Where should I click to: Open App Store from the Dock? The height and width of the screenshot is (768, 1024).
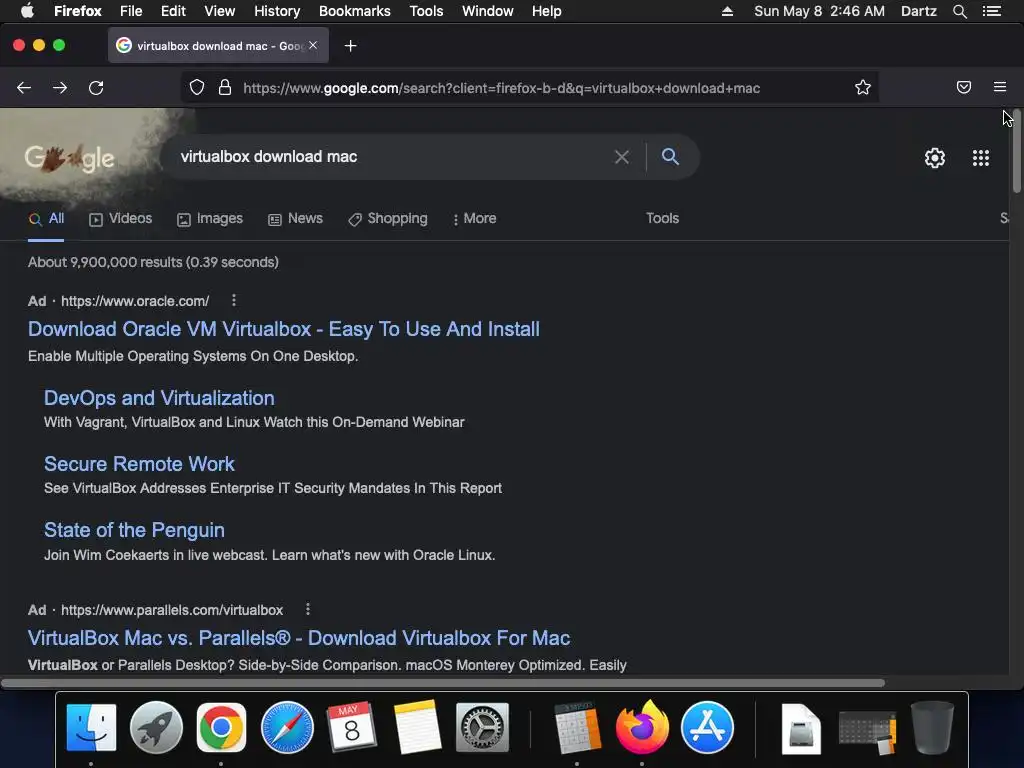[707, 728]
